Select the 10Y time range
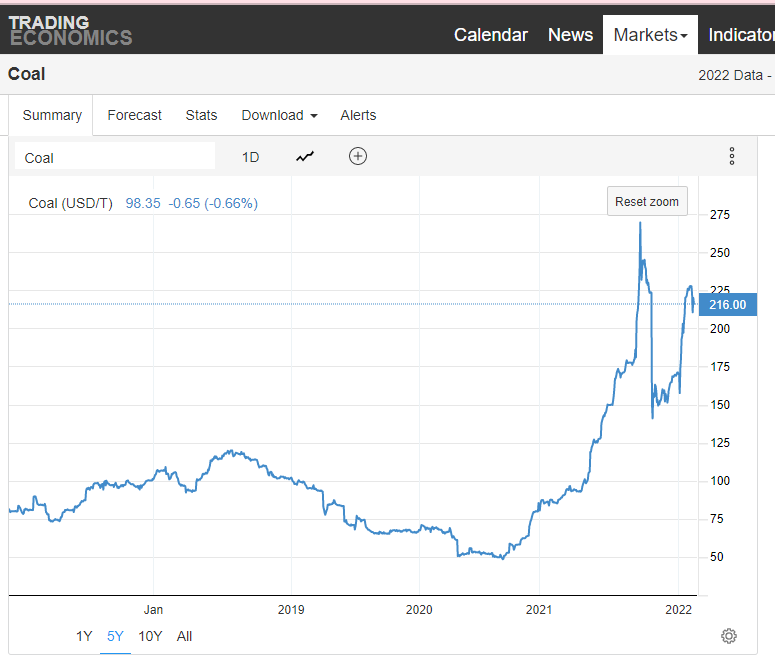Screen dimensions: 775x669 [150, 636]
